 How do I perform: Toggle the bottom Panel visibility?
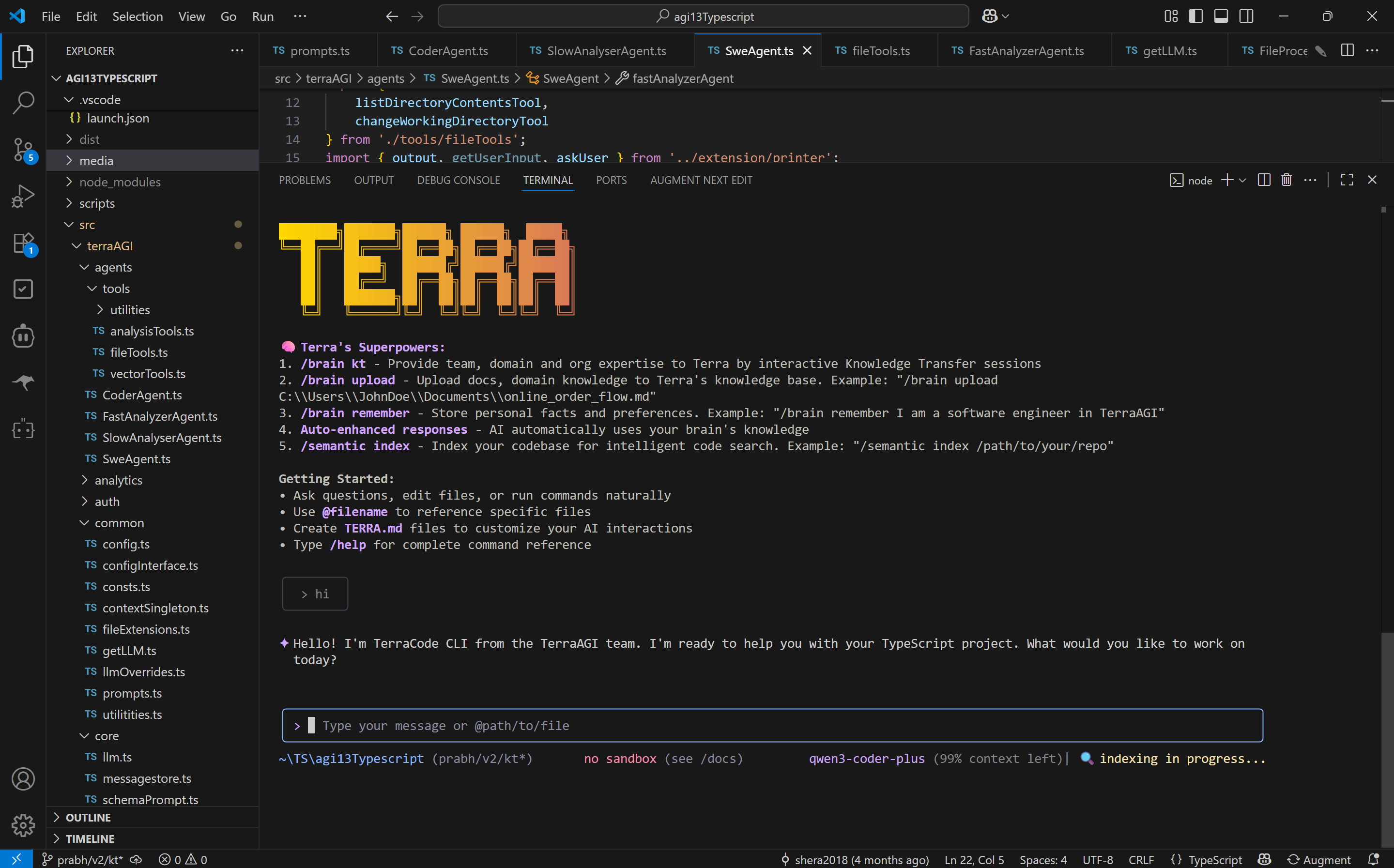point(1221,16)
